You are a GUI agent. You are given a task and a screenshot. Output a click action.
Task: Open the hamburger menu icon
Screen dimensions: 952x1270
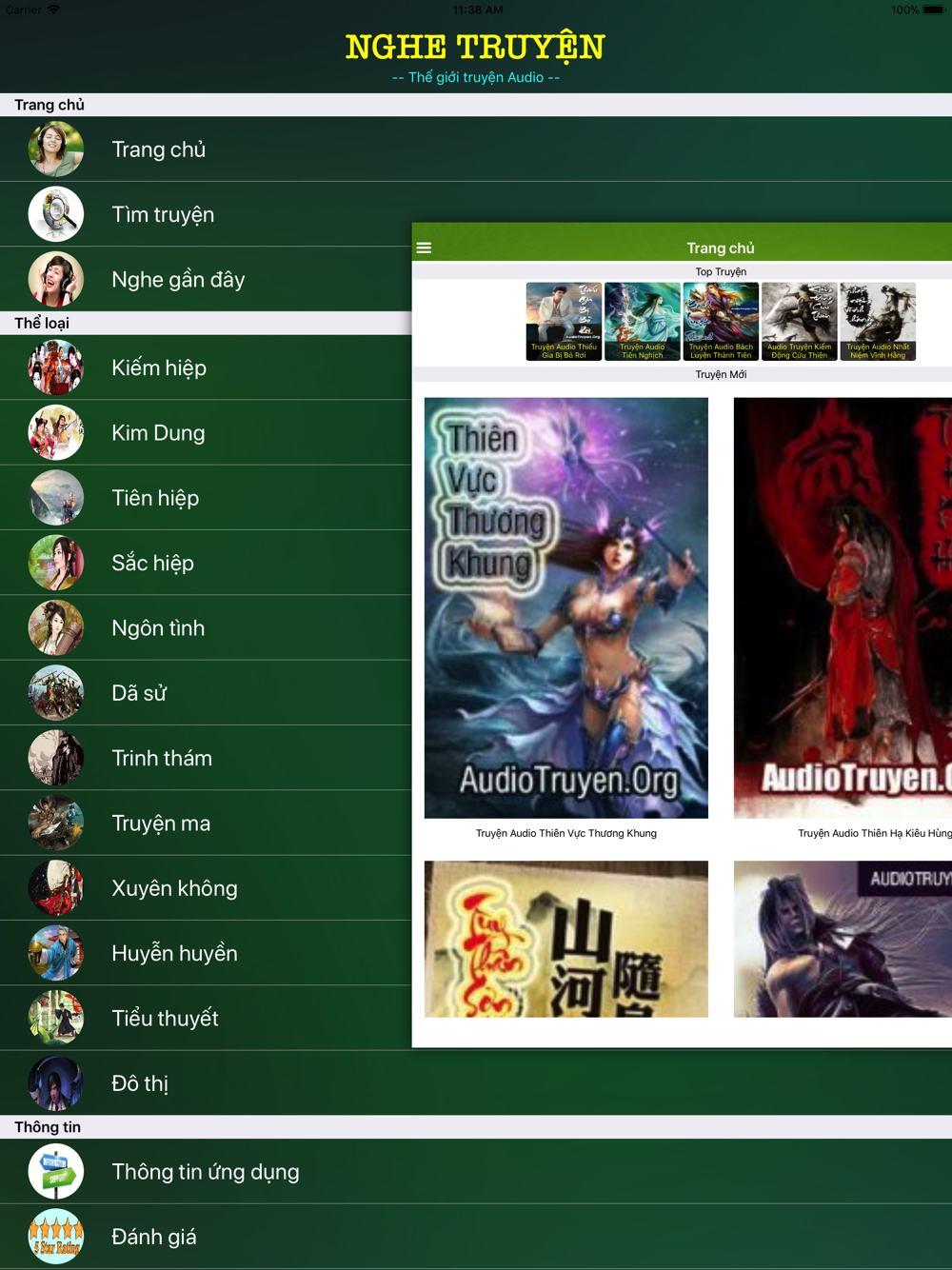(424, 248)
